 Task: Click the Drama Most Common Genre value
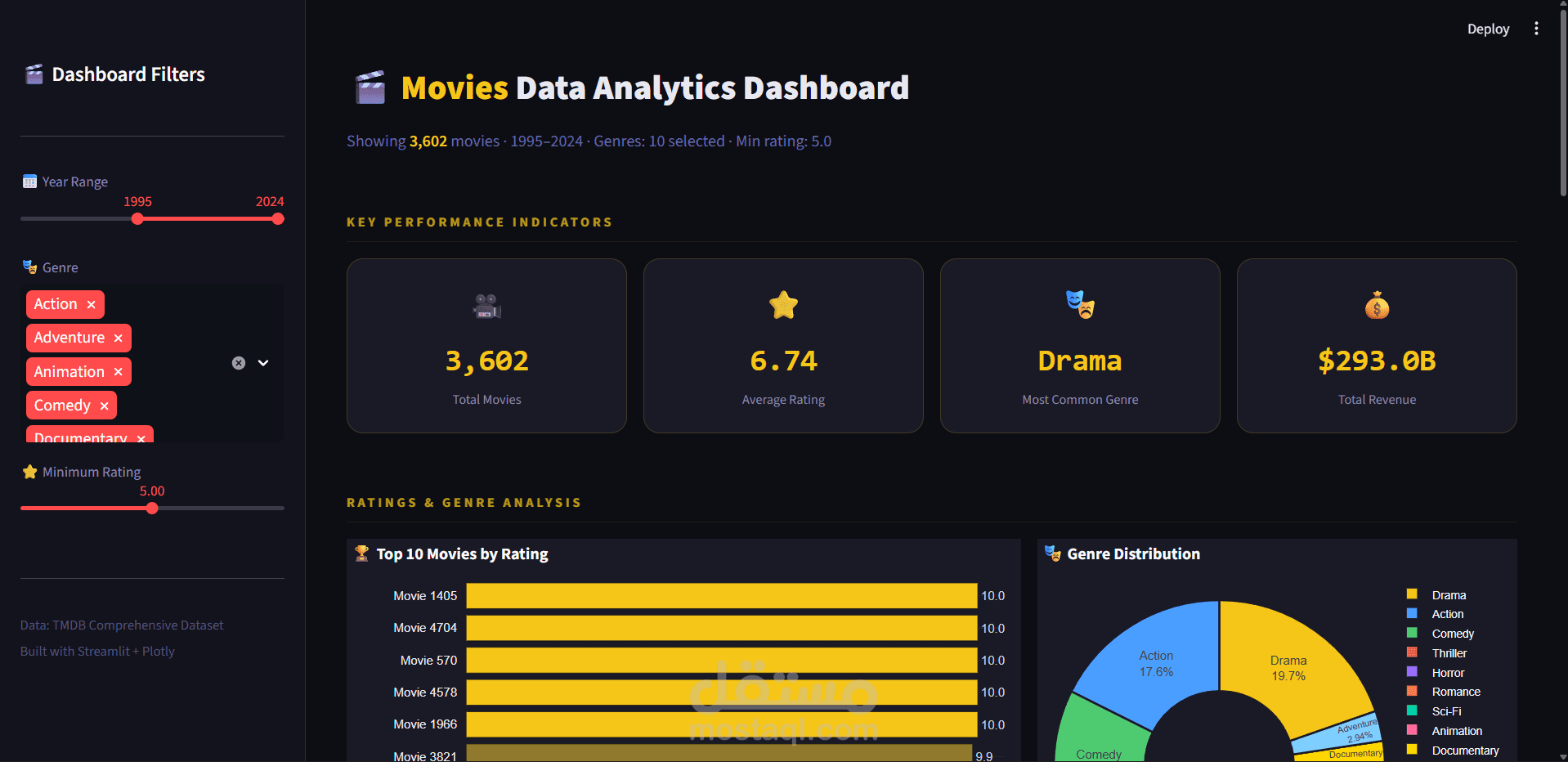click(x=1080, y=361)
